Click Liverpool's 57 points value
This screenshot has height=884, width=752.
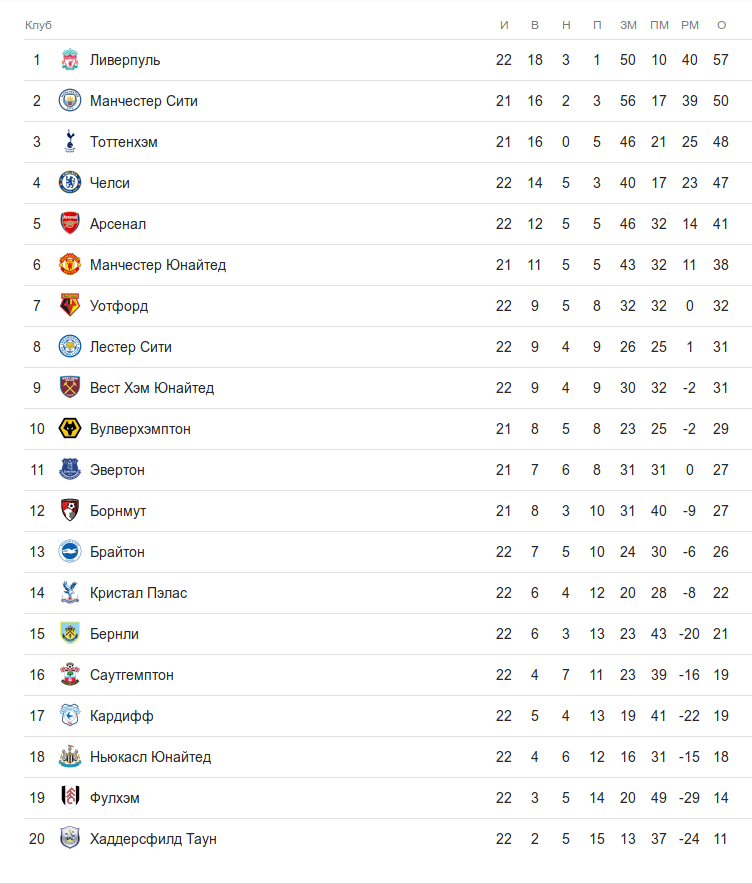pyautogui.click(x=721, y=60)
